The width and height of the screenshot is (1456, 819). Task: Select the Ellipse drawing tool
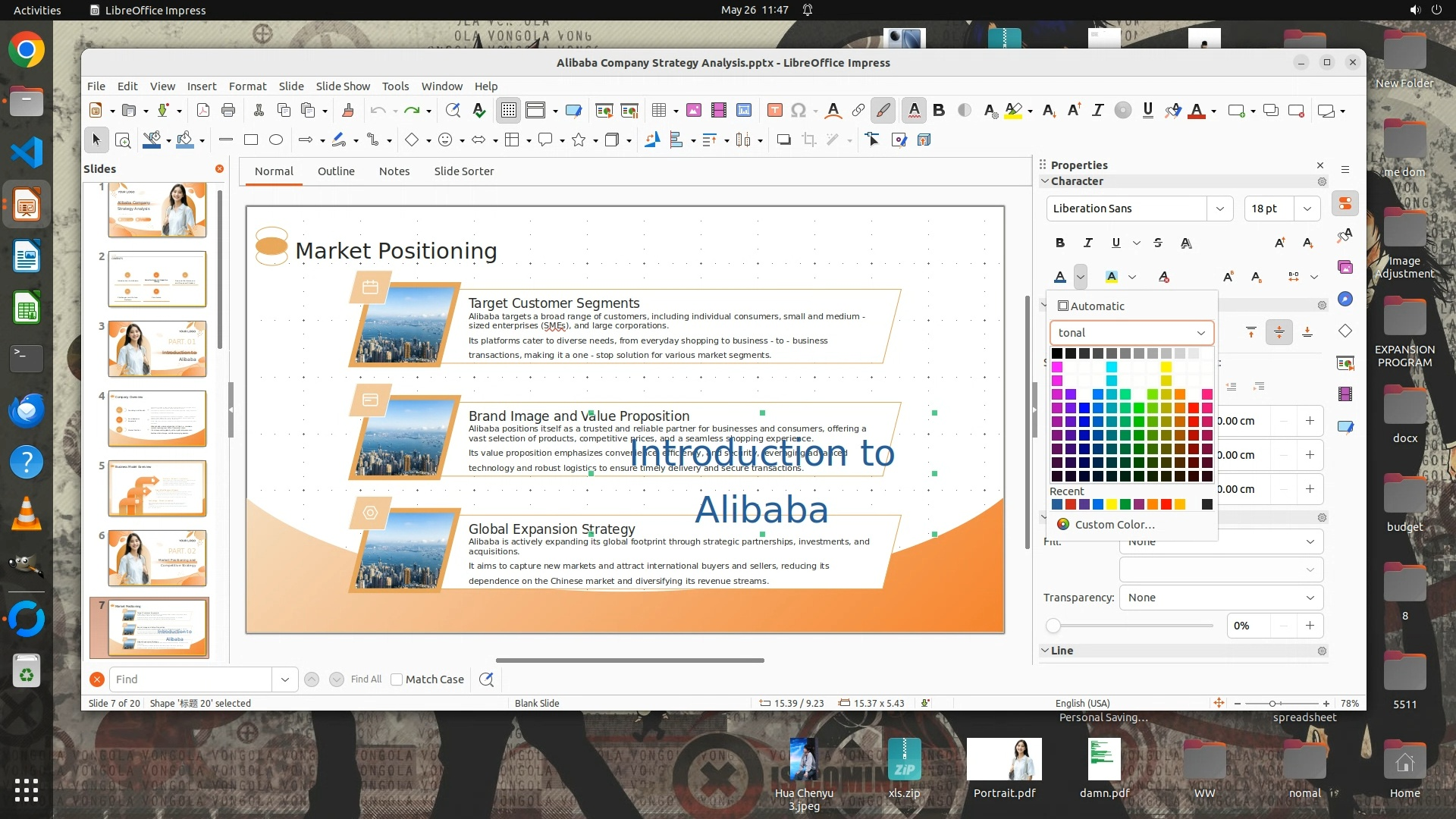(x=276, y=140)
